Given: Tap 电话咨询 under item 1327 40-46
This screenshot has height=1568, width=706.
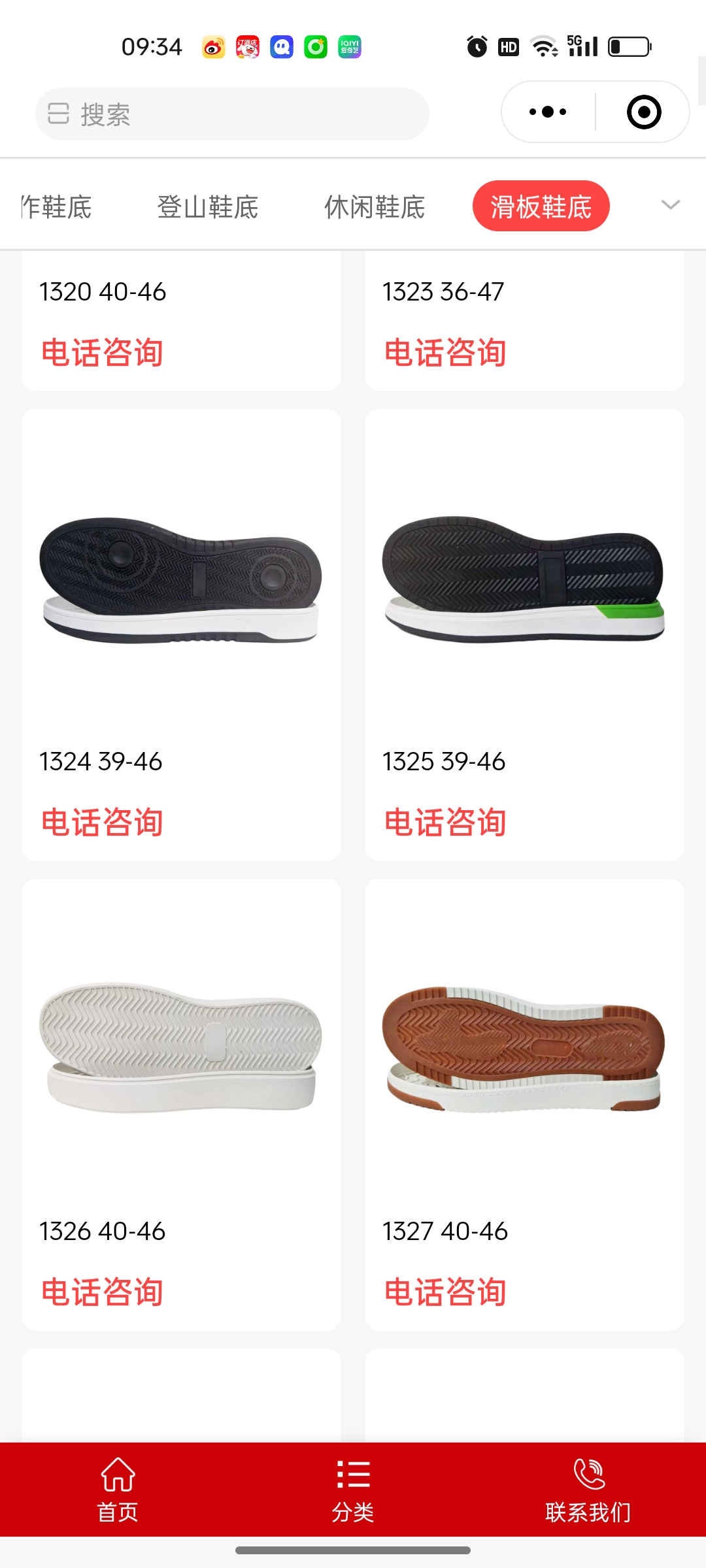Looking at the screenshot, I should click(x=445, y=1292).
